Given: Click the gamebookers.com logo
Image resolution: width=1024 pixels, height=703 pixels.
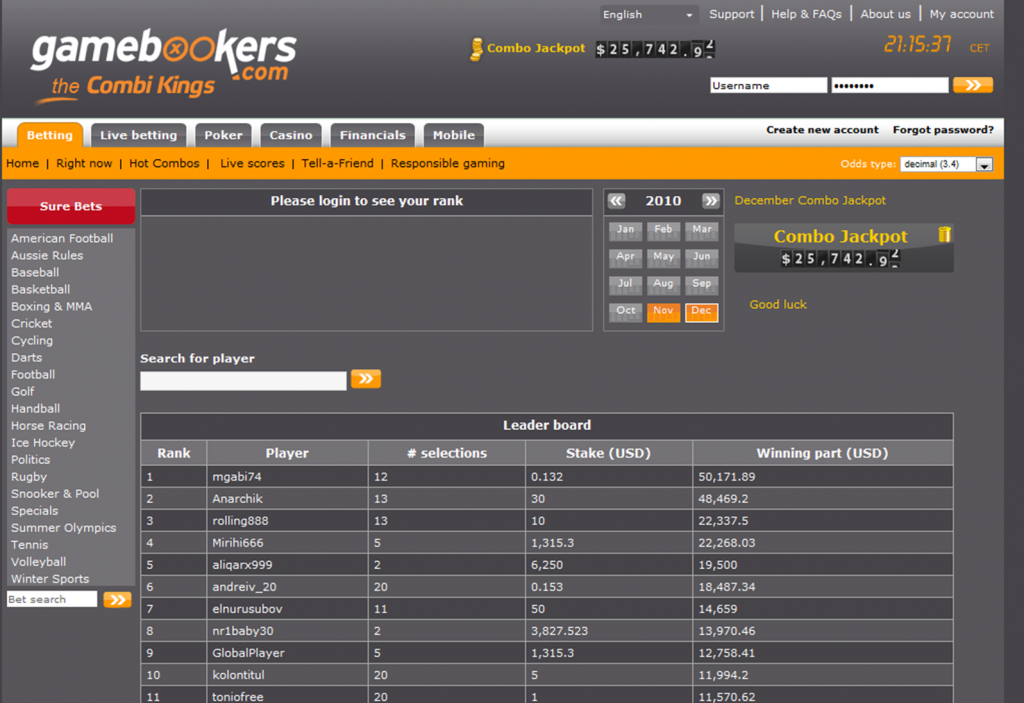Looking at the screenshot, I should pyautogui.click(x=163, y=66).
